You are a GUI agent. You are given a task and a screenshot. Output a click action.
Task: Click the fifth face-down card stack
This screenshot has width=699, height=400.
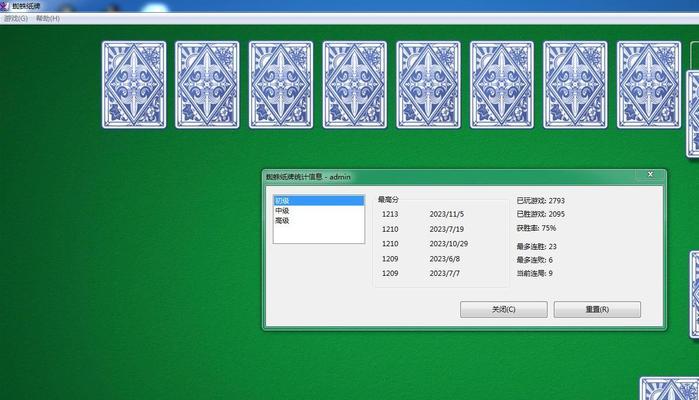428,85
